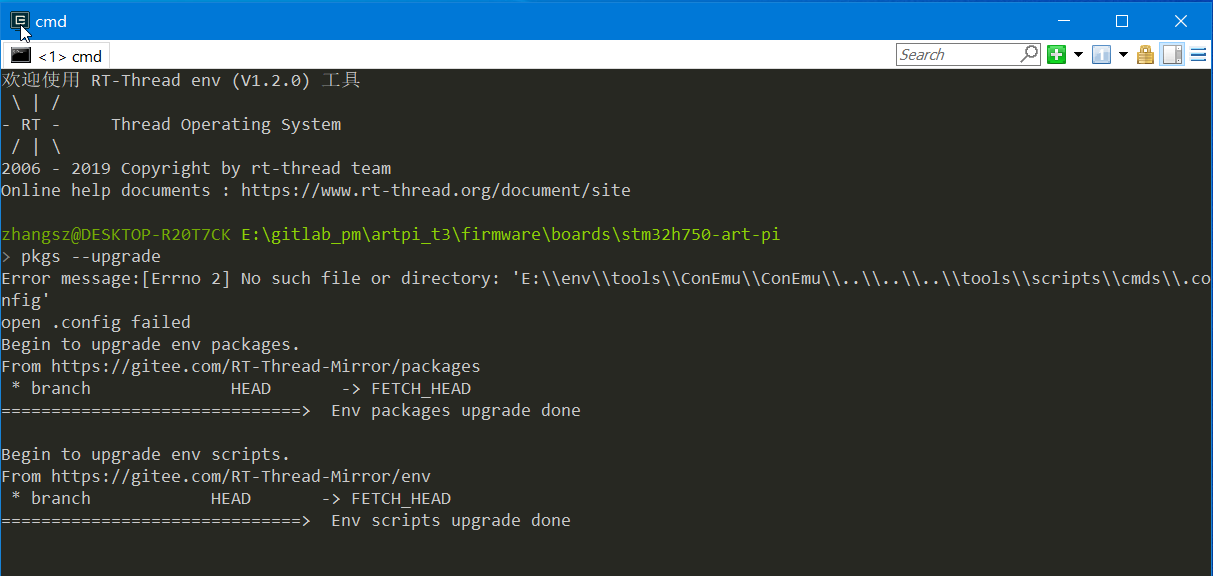The height and width of the screenshot is (576, 1213).
Task: Click the active console number "1" toolbar icon
Action: click(x=1101, y=54)
